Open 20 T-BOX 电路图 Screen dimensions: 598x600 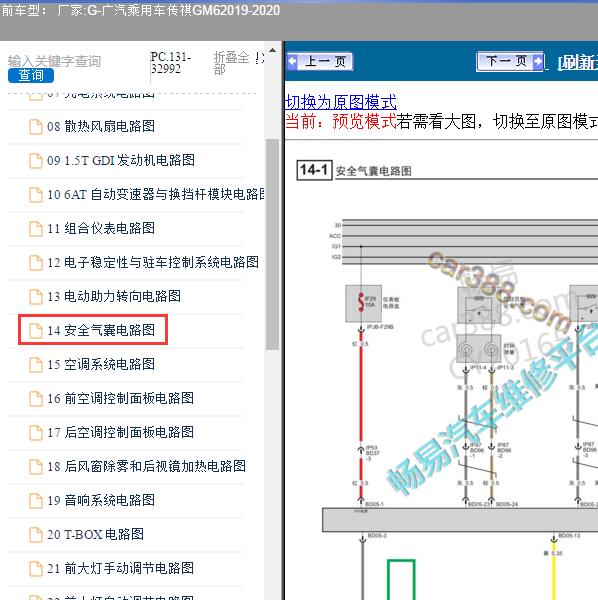coord(96,535)
